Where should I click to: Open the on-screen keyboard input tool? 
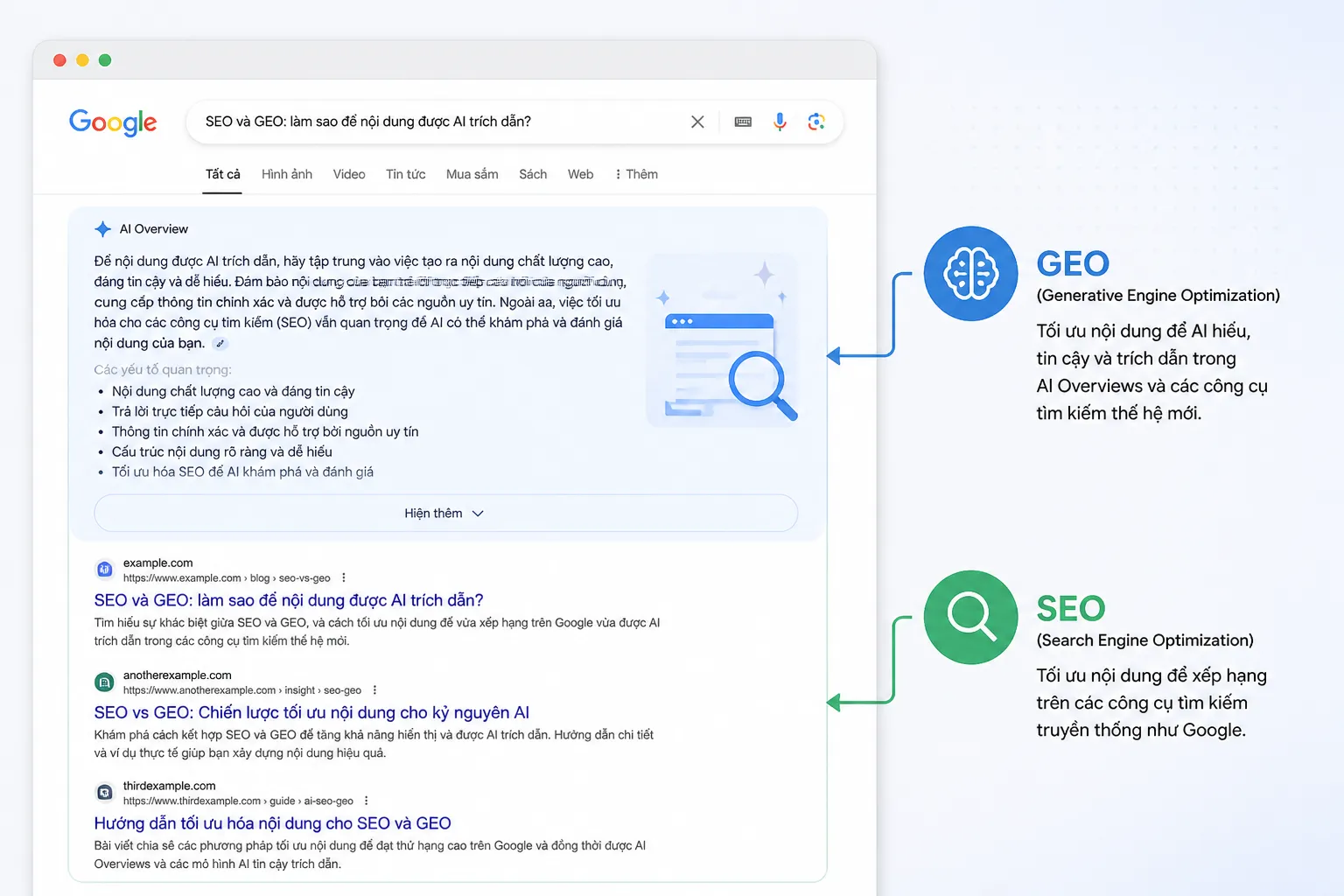(x=743, y=122)
